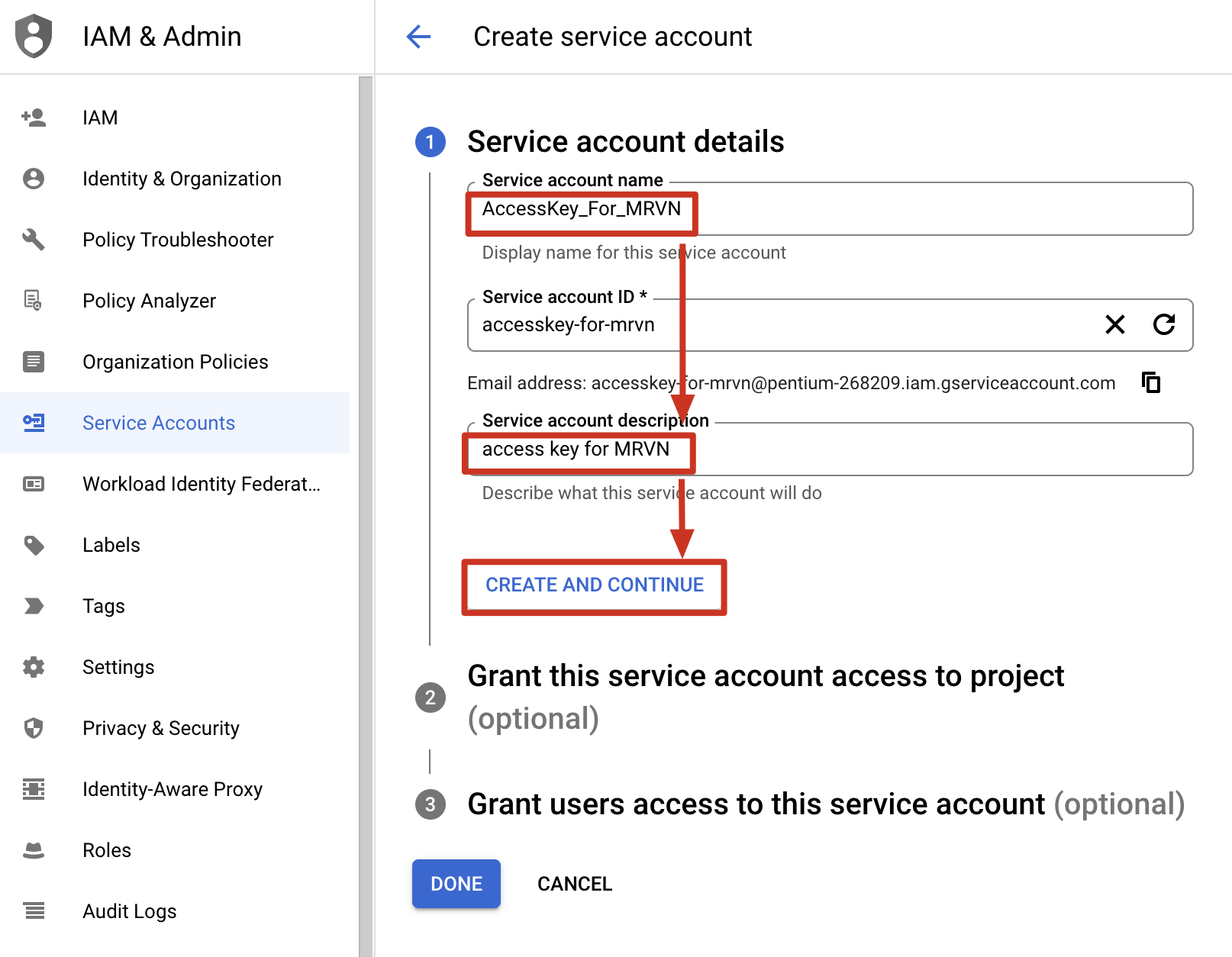This screenshot has height=957, width=1232.
Task: Open Policy Troubleshooter in sidebar
Action: click(x=175, y=240)
